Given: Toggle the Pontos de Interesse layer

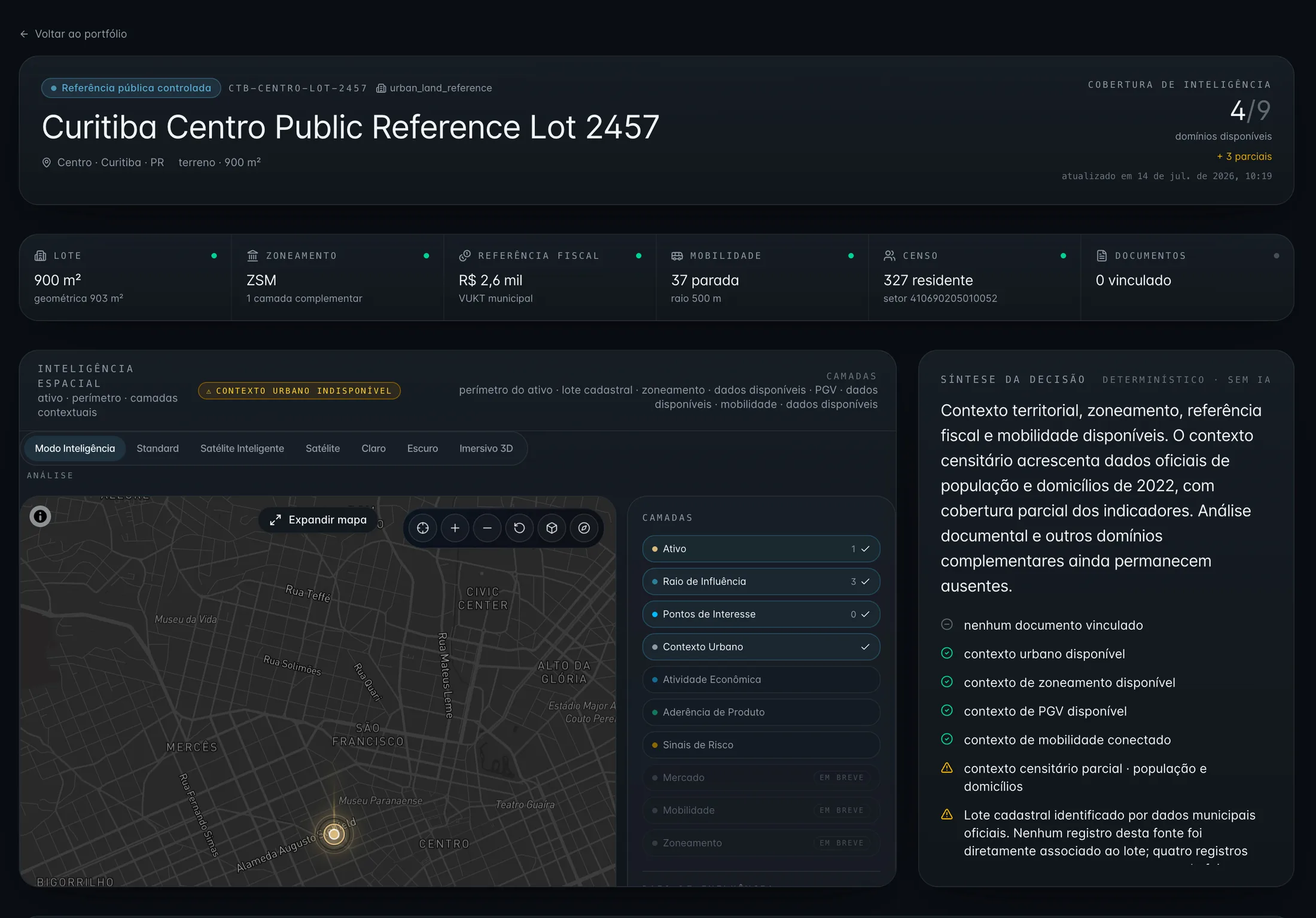Looking at the screenshot, I should pos(761,614).
